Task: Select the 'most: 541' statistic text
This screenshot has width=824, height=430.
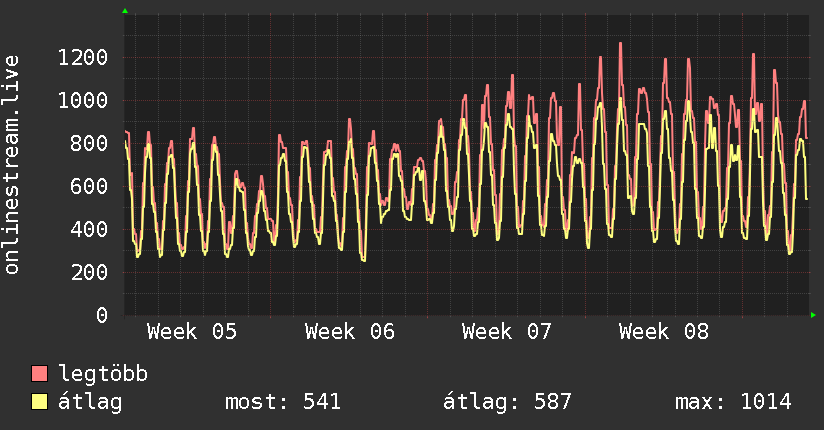Action: tap(283, 402)
